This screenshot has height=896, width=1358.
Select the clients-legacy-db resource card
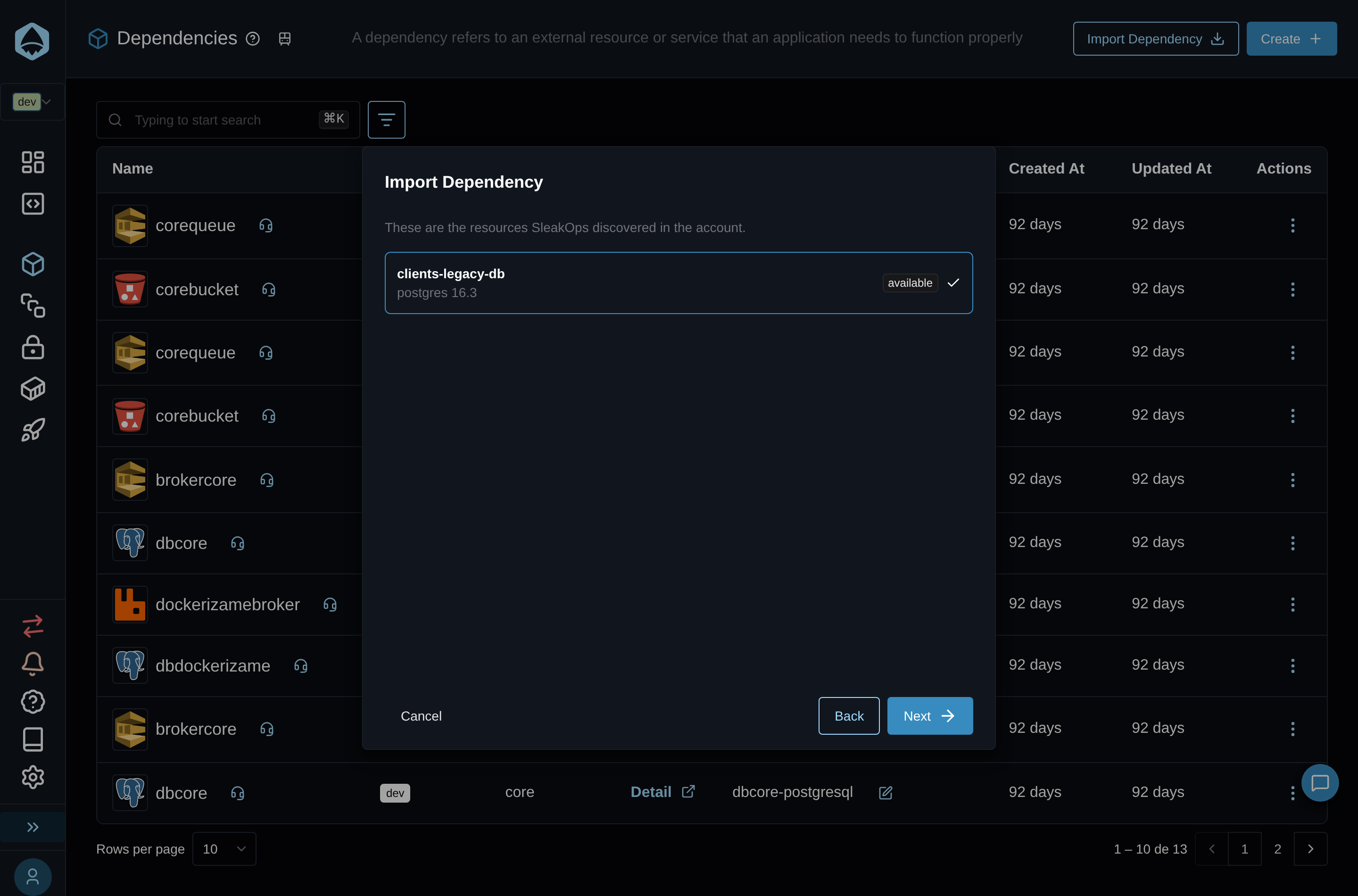[679, 283]
